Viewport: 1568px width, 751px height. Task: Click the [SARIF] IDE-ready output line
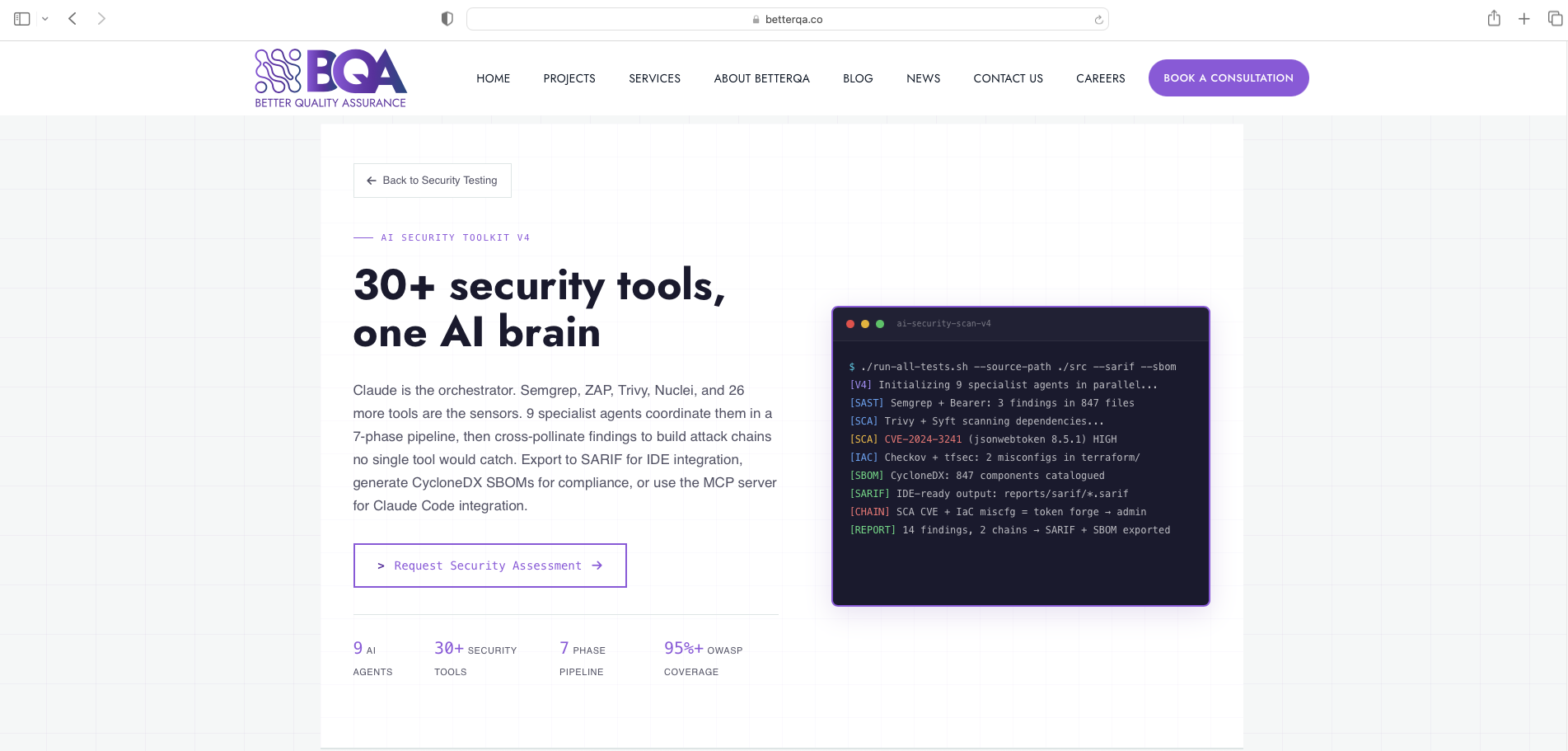[x=989, y=494]
